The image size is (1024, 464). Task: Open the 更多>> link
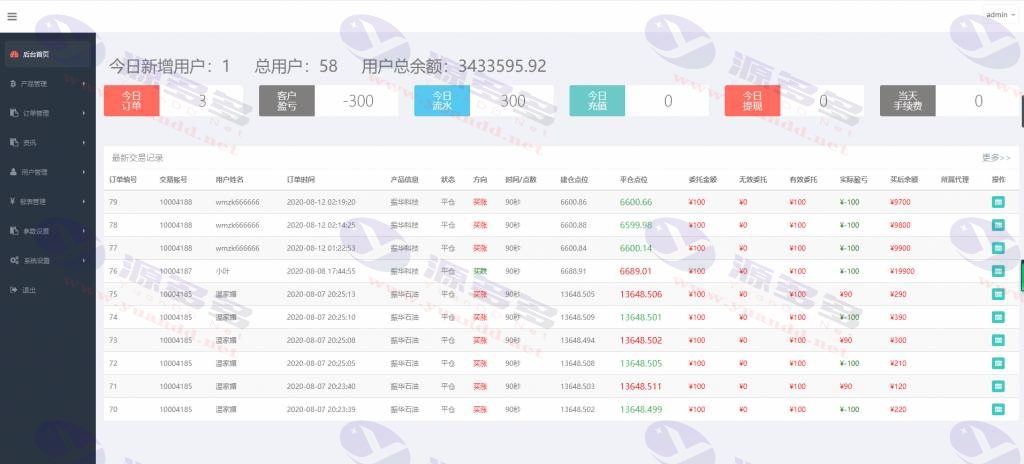(x=996, y=157)
